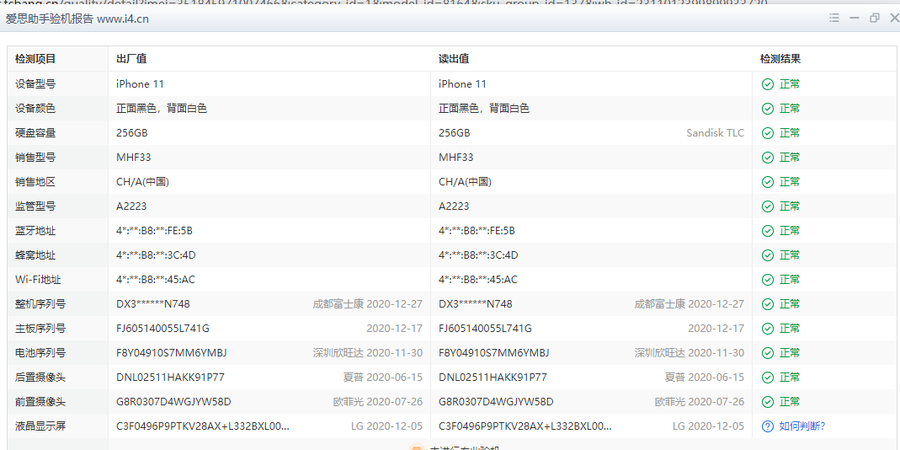Select the 检测结果 column header
Screen dimensions: 900x450
(x=781, y=59)
